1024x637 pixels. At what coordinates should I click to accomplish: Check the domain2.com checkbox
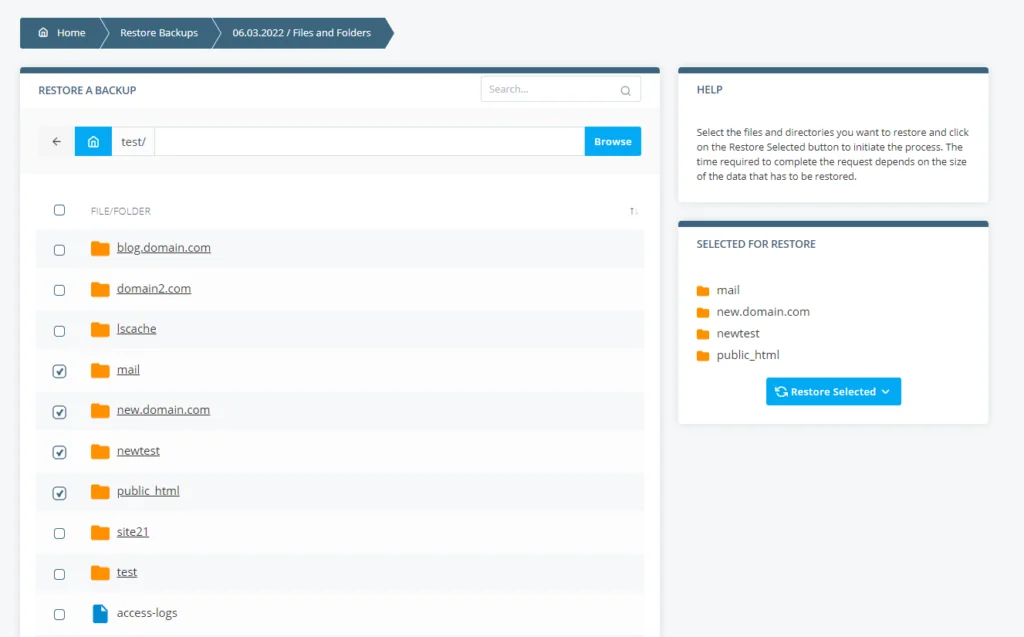[x=59, y=290]
